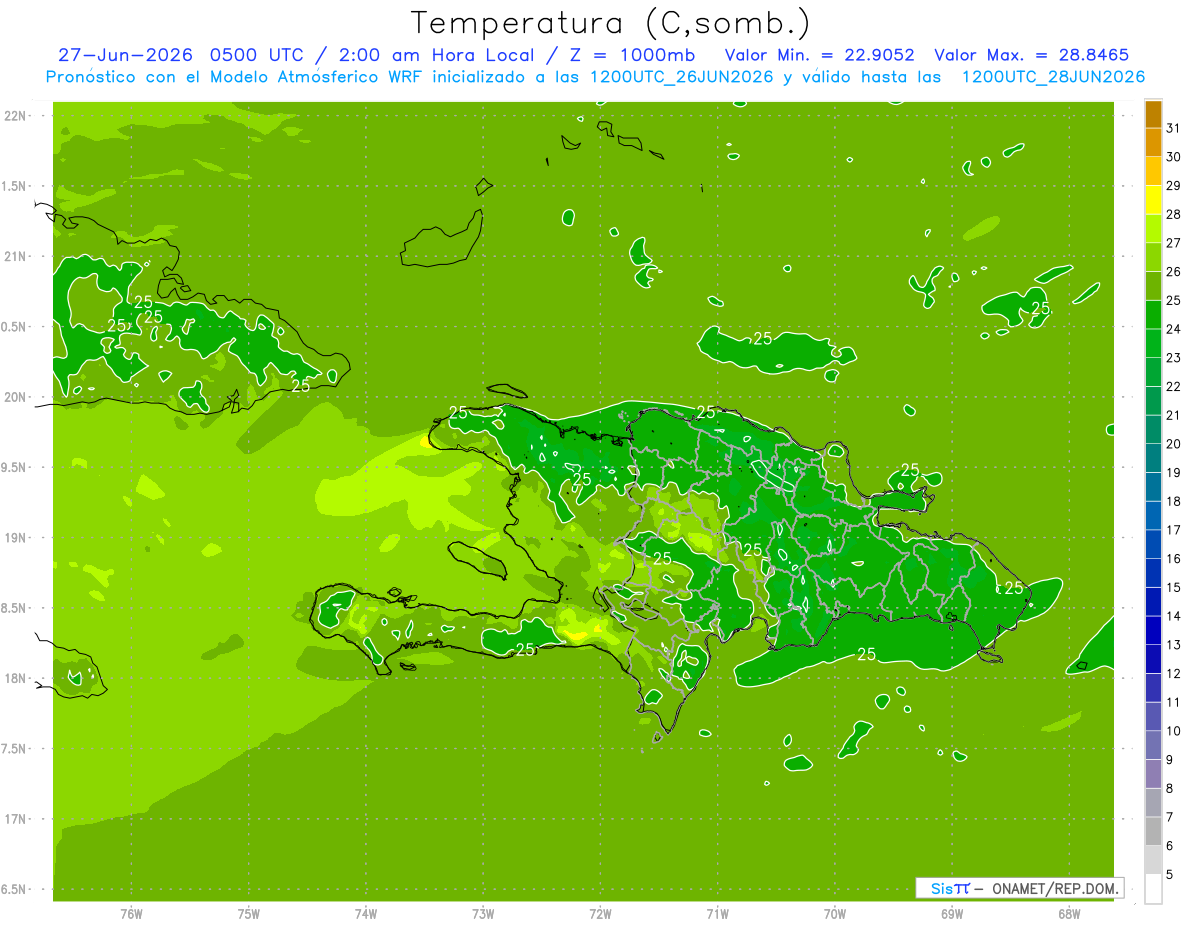Click the 20N latitude axis label

click(x=14, y=397)
